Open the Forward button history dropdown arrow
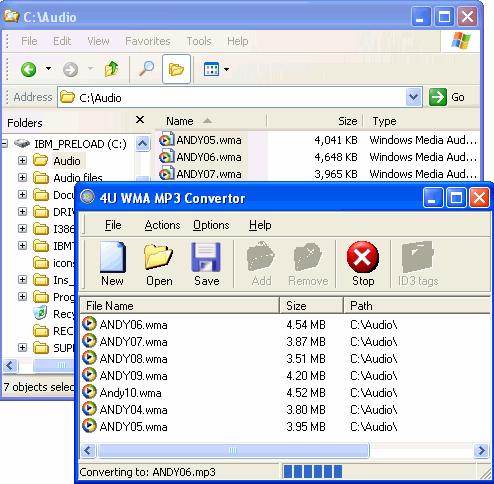This screenshot has height=484, width=494. tap(90, 69)
